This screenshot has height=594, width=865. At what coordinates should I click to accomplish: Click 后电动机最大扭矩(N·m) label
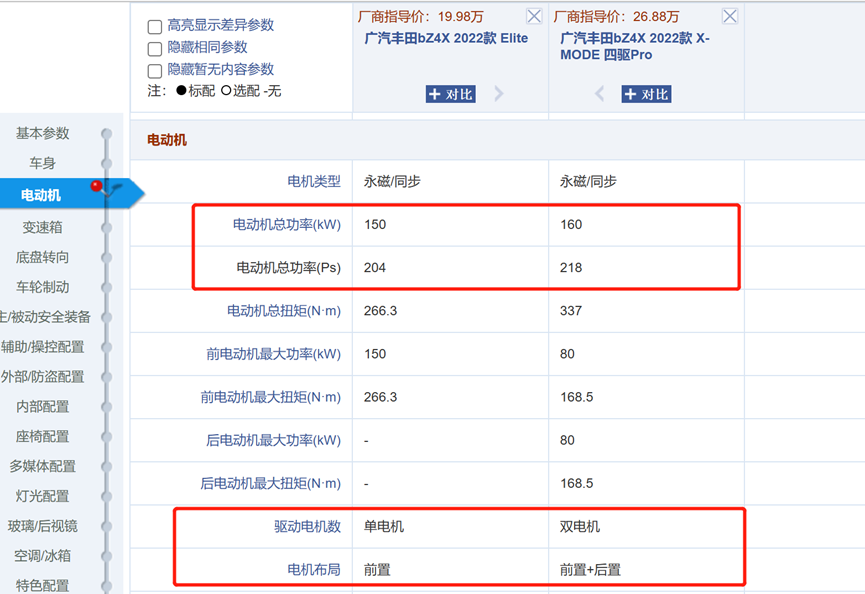pyautogui.click(x=271, y=483)
